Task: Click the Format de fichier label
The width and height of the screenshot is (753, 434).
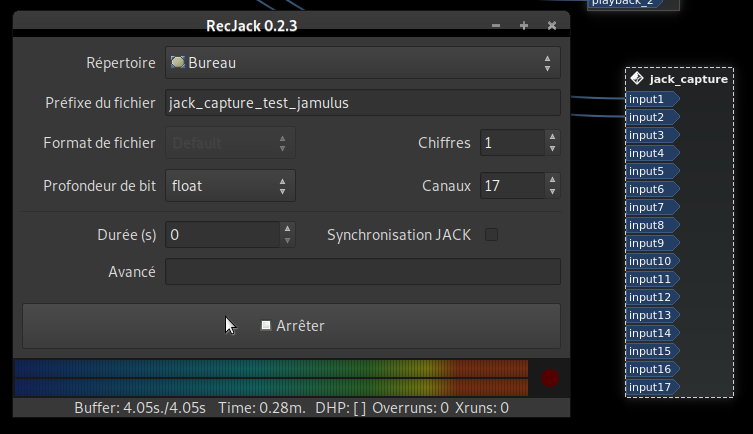Action: (99, 143)
